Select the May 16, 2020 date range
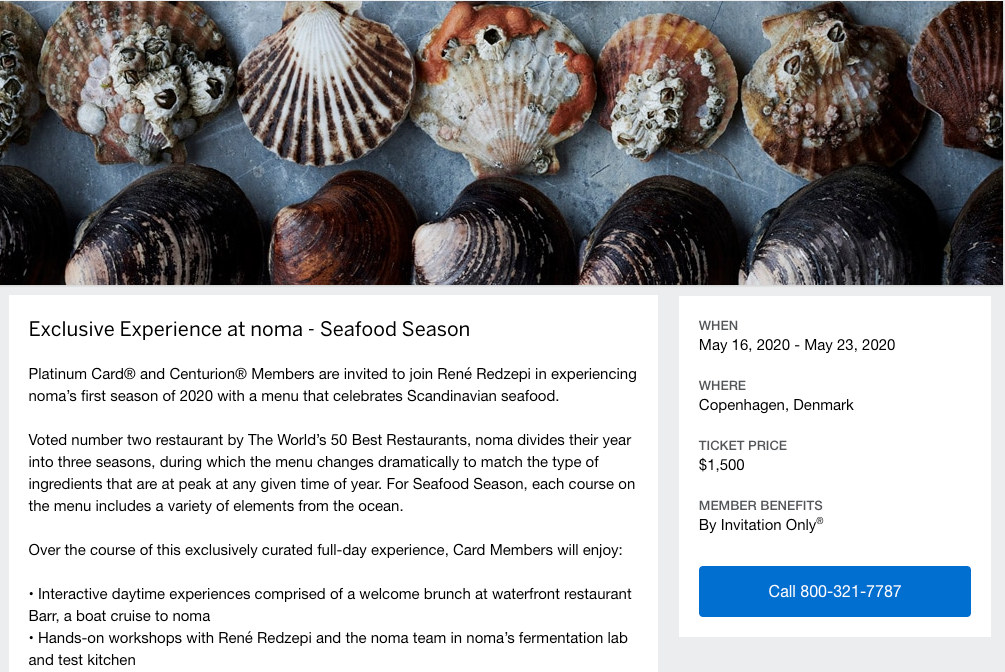 pos(796,345)
